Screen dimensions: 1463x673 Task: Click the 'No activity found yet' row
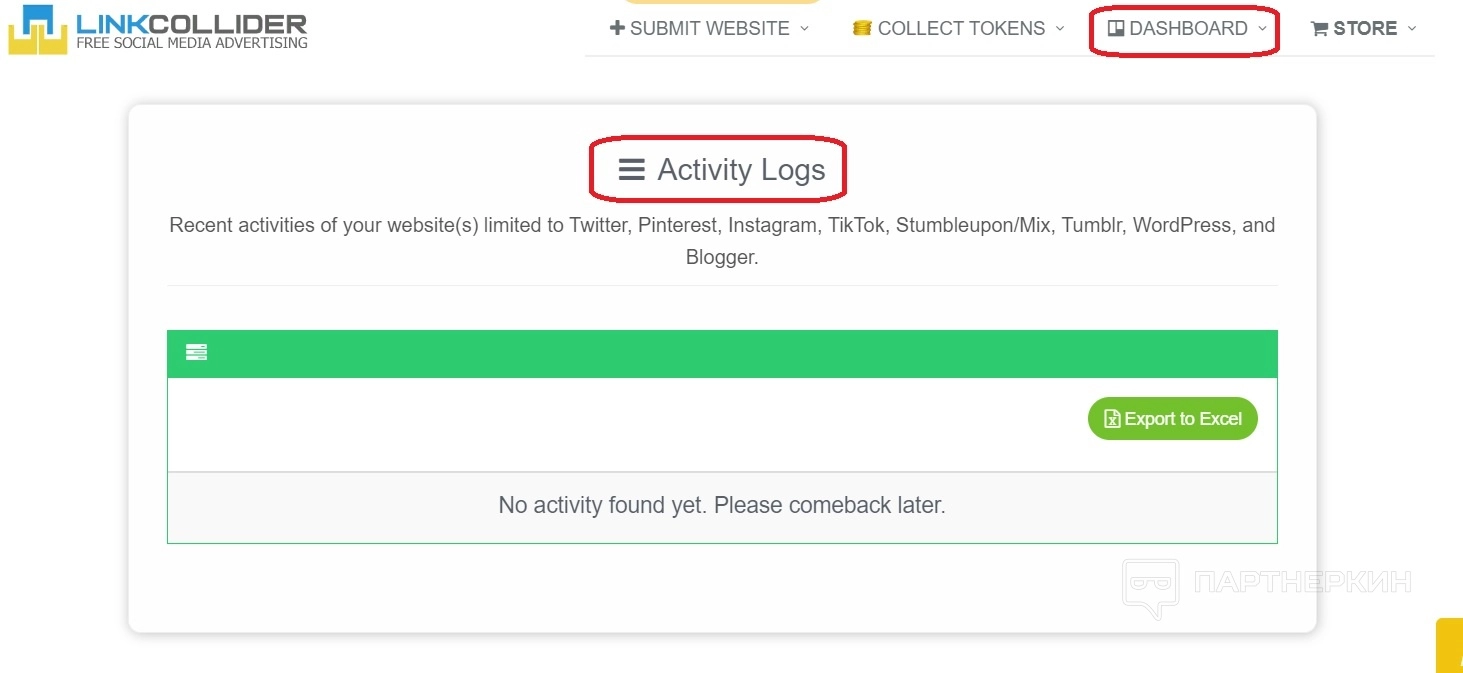722,506
